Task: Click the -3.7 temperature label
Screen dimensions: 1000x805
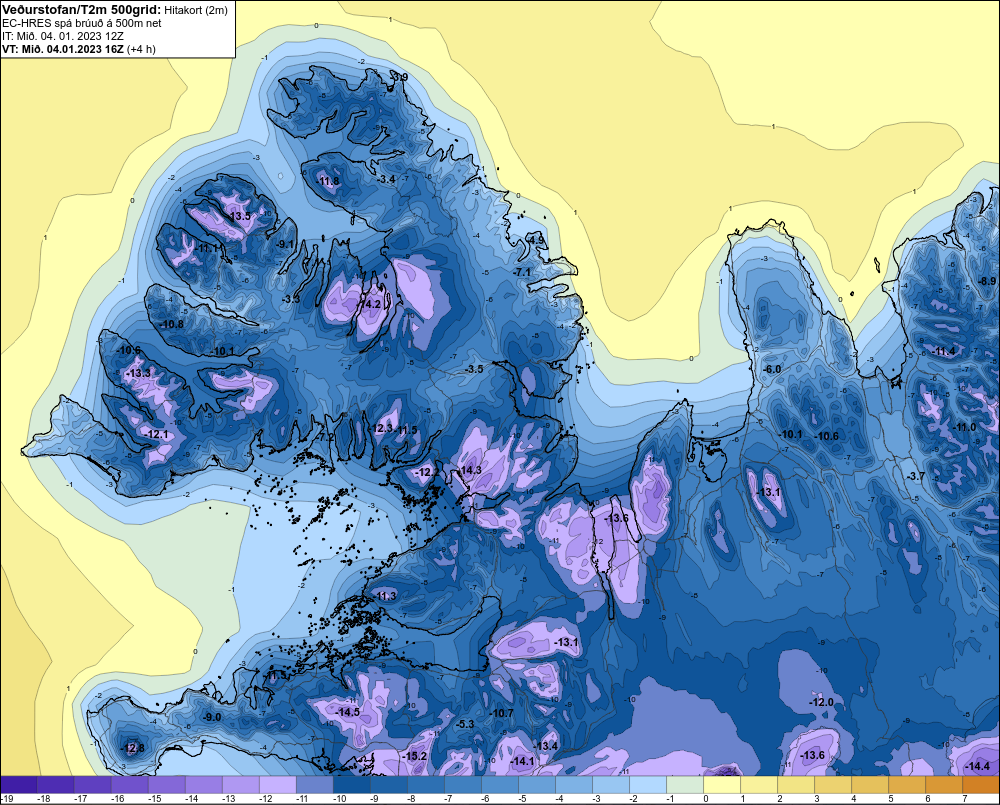Action: (916, 476)
